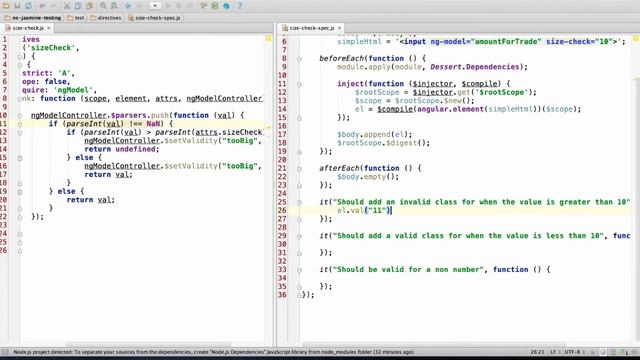
Task: Click 'el.val("11")' code on line 26
Action: click(x=364, y=211)
